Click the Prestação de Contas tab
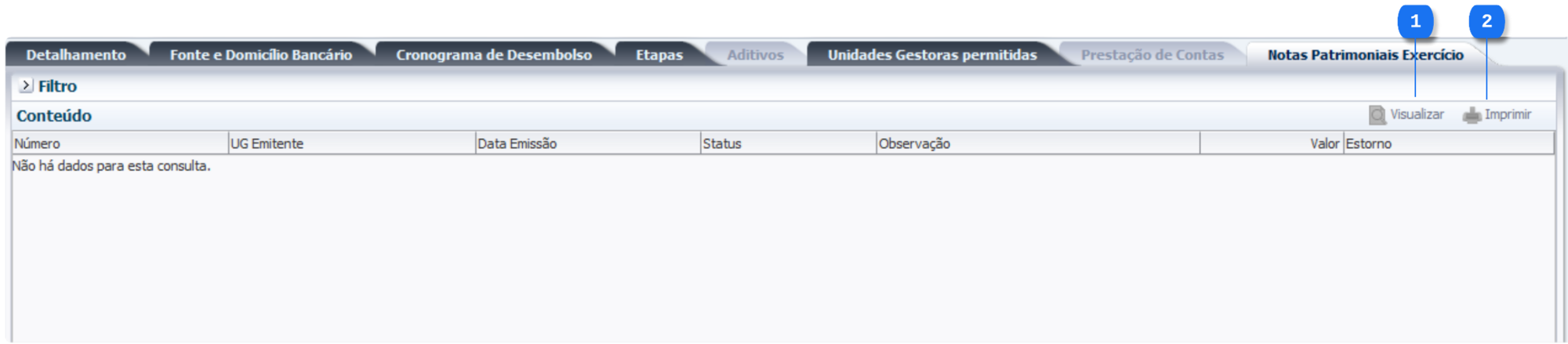The width and height of the screenshot is (1568, 344). click(x=1152, y=55)
